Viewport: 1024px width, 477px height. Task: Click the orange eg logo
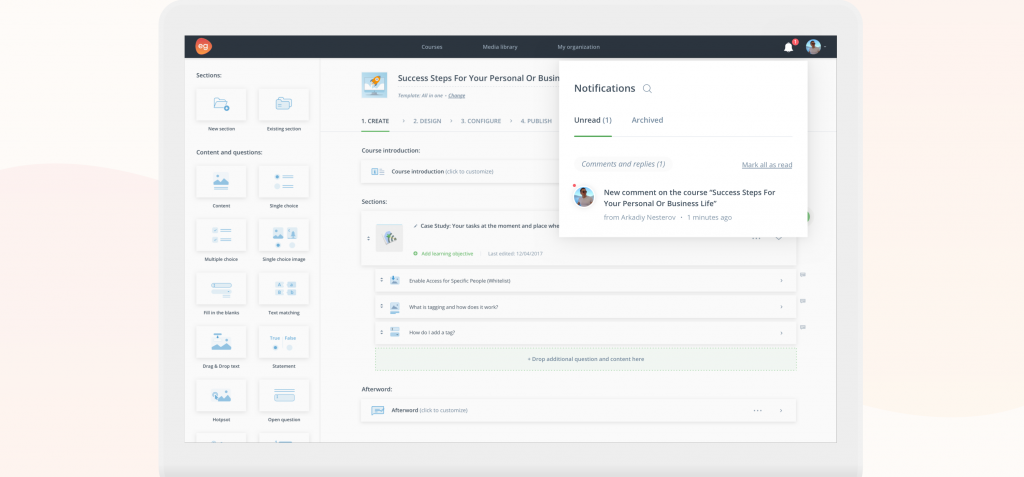[203, 46]
